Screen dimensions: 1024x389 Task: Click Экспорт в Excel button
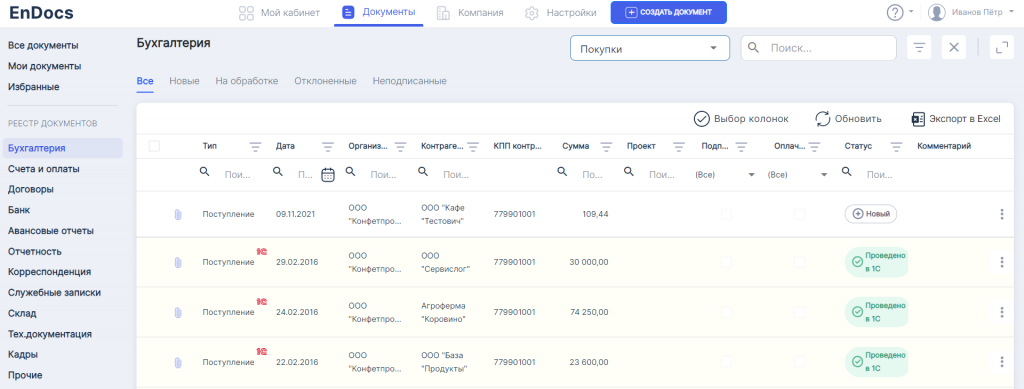point(956,119)
